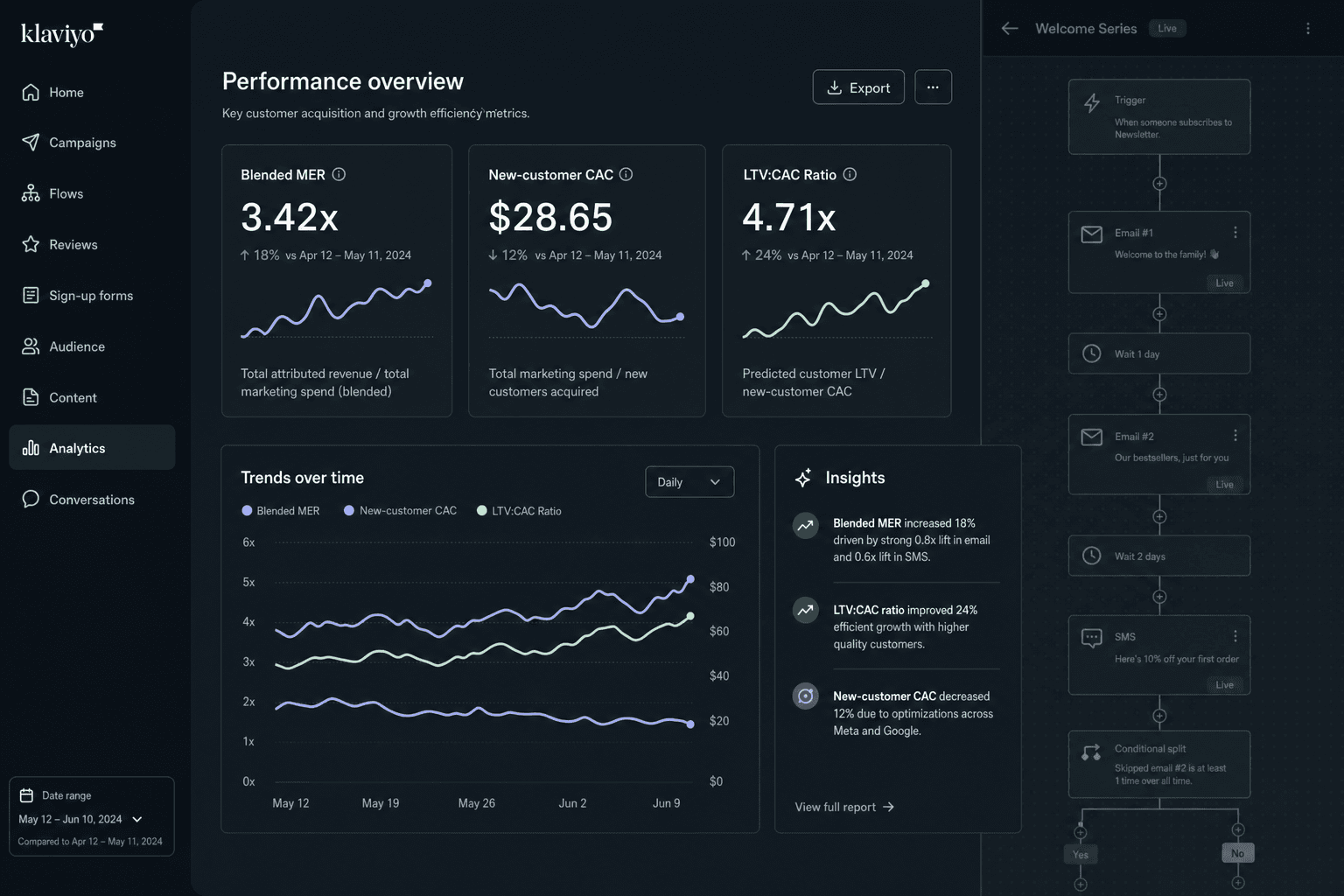Select the Trigger node lightning icon
The image size is (1344, 896).
click(x=1092, y=103)
